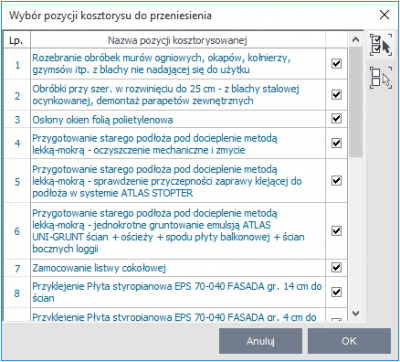Click the deselect all positions icon
Screen dimensions: 400x362
380,77
